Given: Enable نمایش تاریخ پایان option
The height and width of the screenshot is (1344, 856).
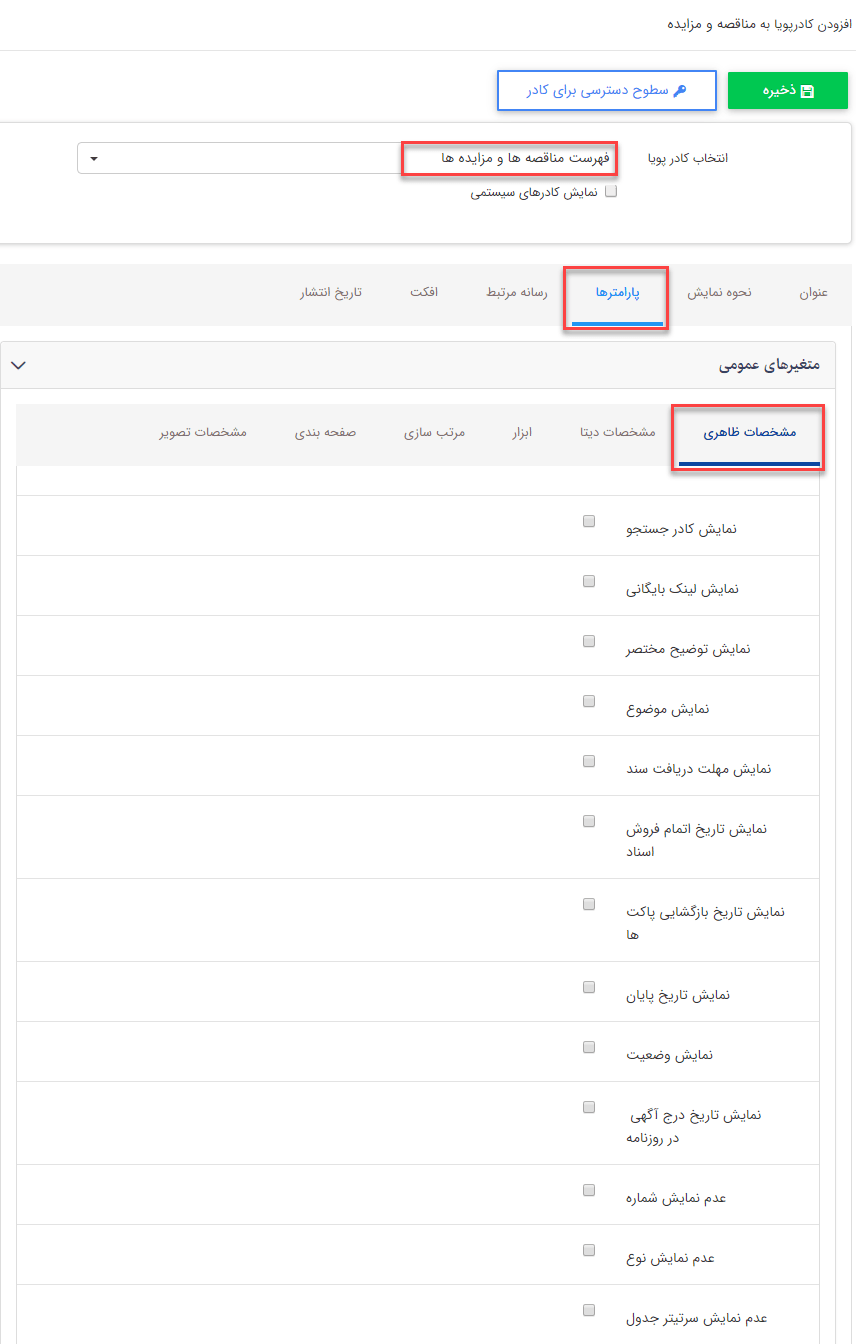Looking at the screenshot, I should (x=589, y=986).
